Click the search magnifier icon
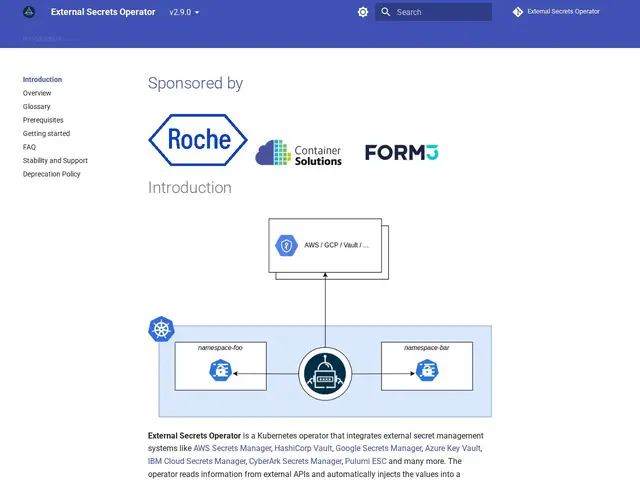 [x=385, y=12]
